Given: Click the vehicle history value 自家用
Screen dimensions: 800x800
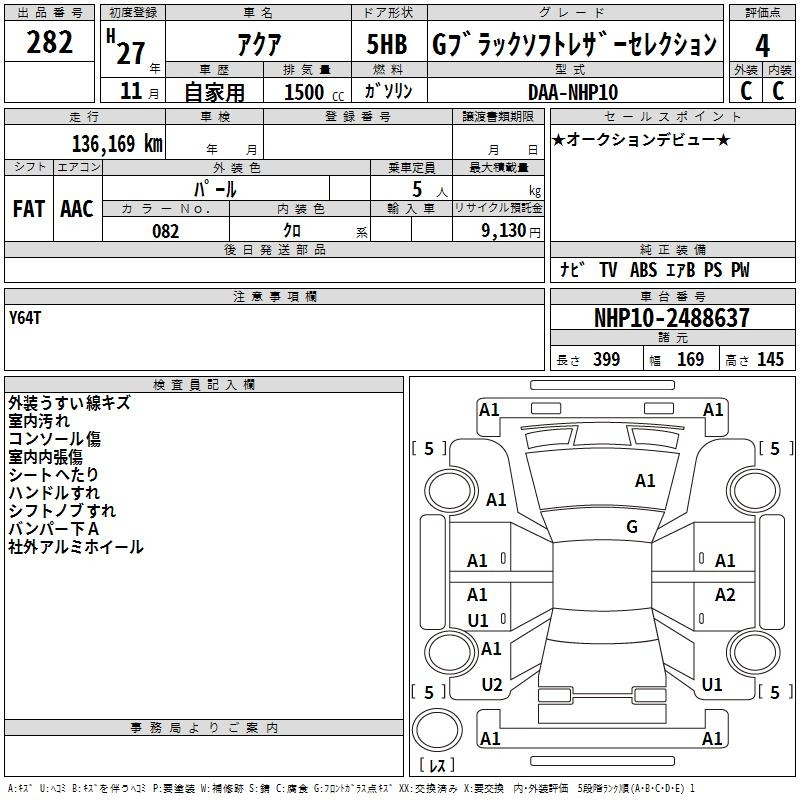Looking at the screenshot, I should 214,92.
